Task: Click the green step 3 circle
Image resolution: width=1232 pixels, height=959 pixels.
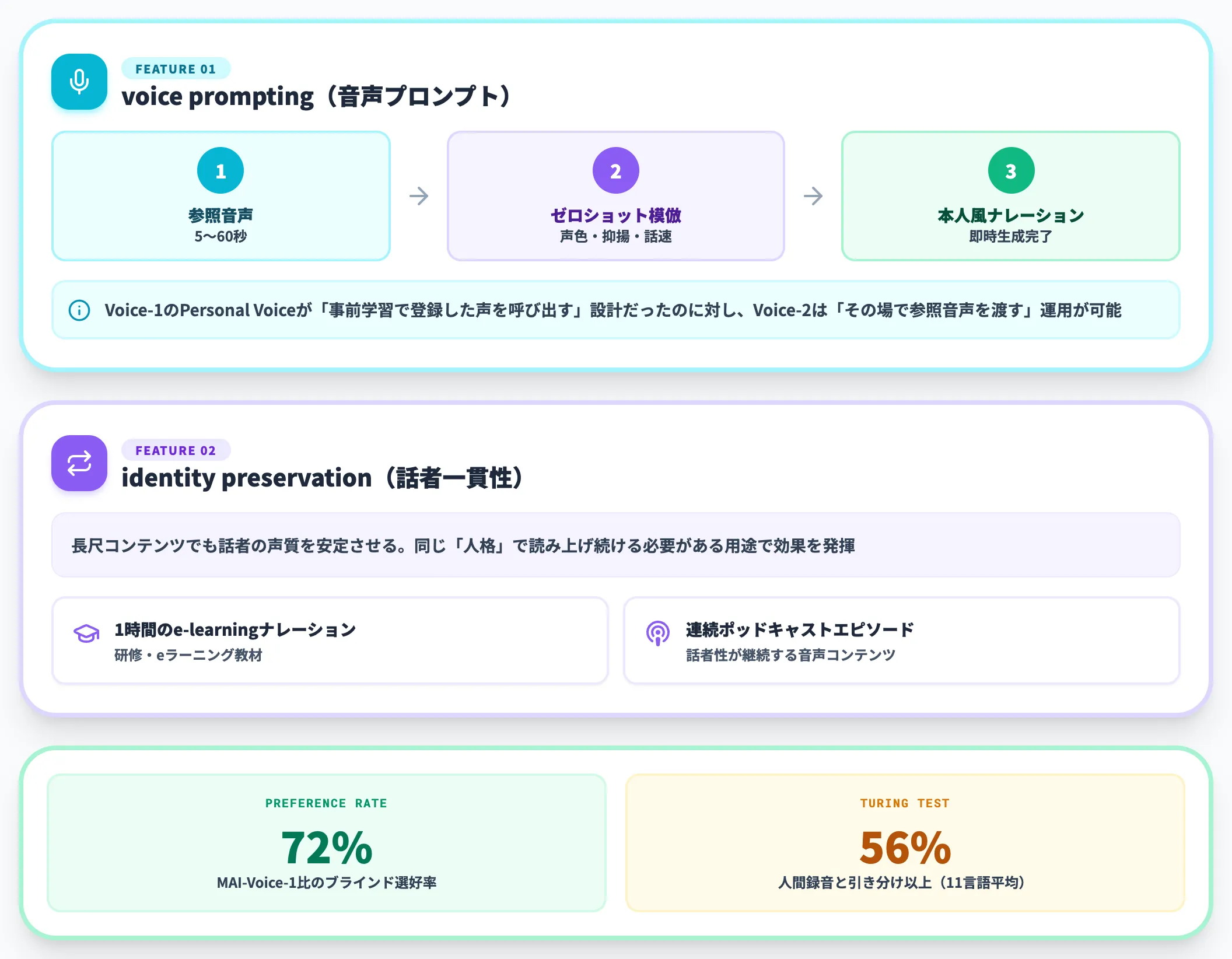Action: pyautogui.click(x=1011, y=170)
